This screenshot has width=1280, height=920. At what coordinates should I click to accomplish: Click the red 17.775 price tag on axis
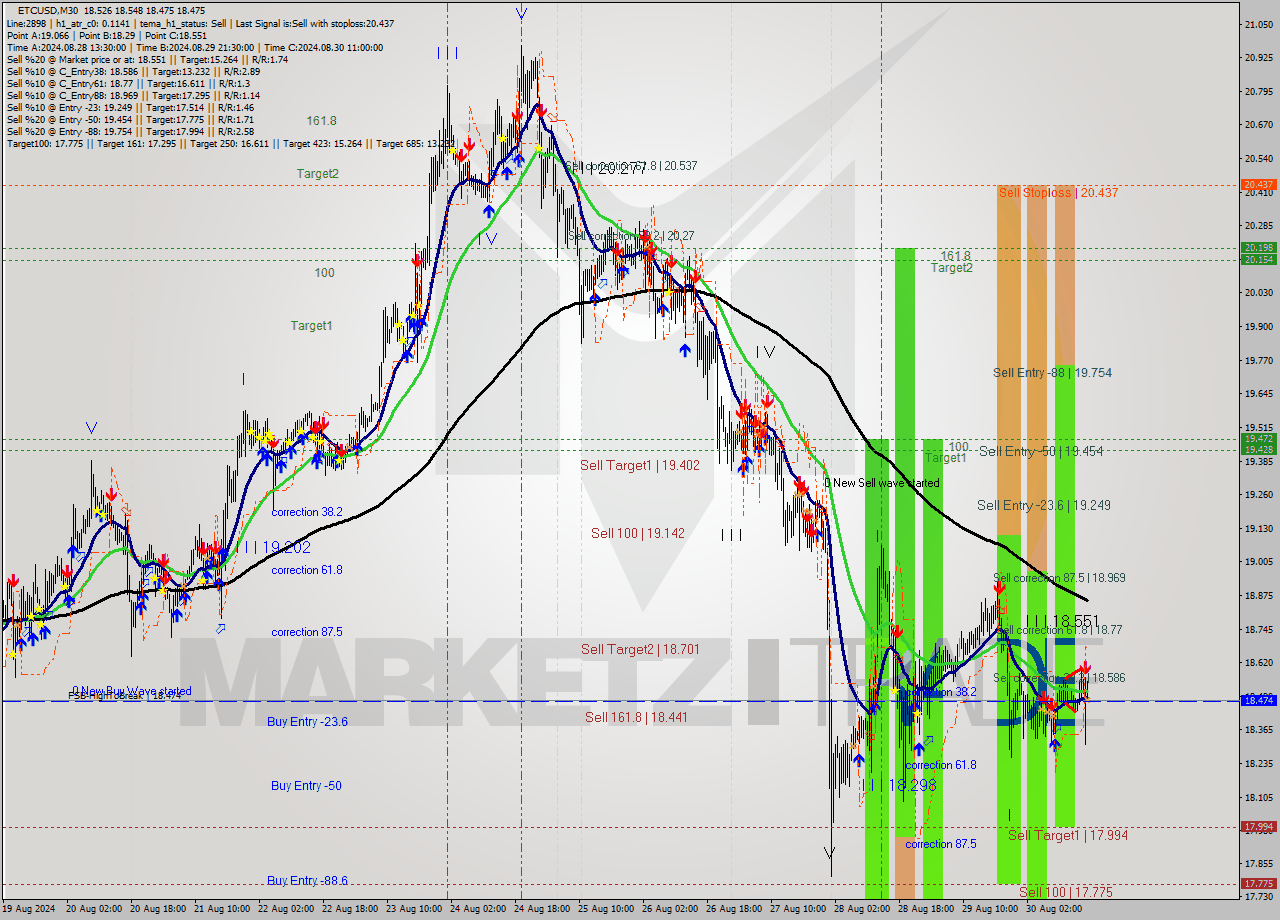[1258, 884]
